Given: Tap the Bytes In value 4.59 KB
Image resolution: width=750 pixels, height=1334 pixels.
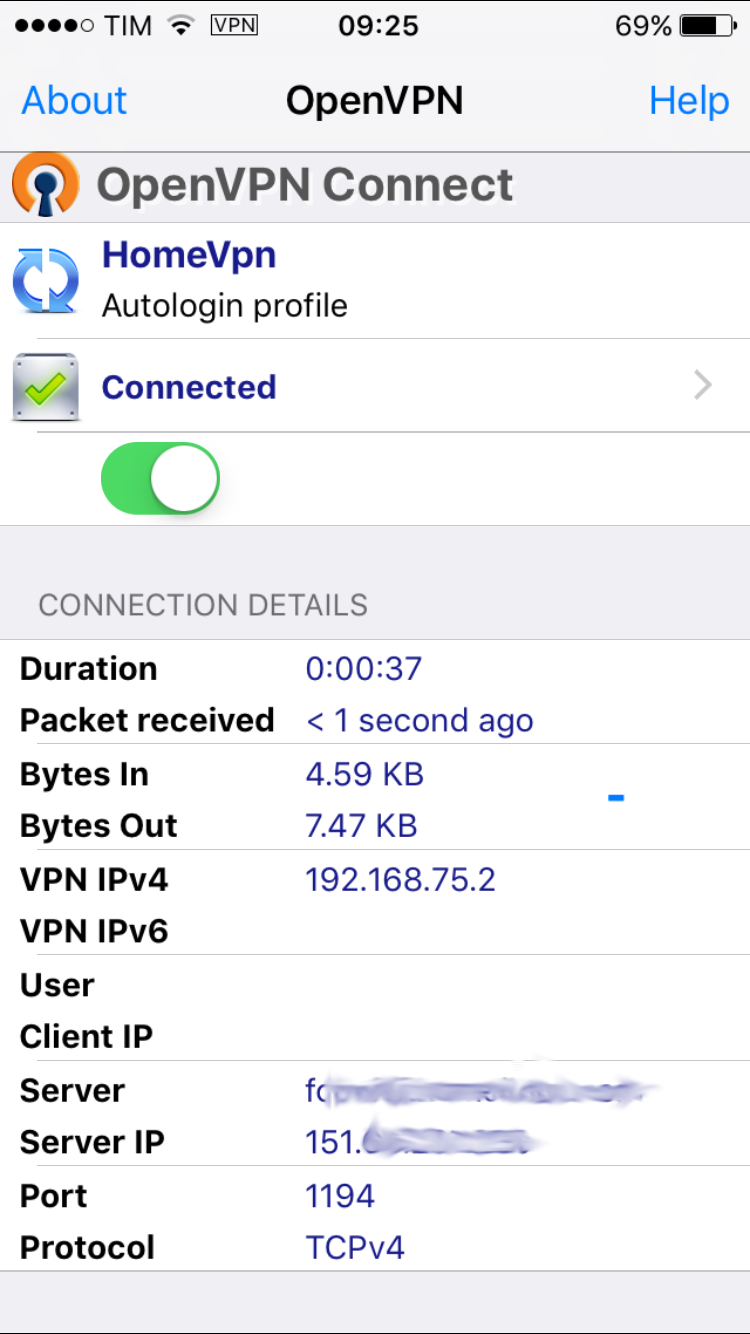Looking at the screenshot, I should pyautogui.click(x=364, y=774).
